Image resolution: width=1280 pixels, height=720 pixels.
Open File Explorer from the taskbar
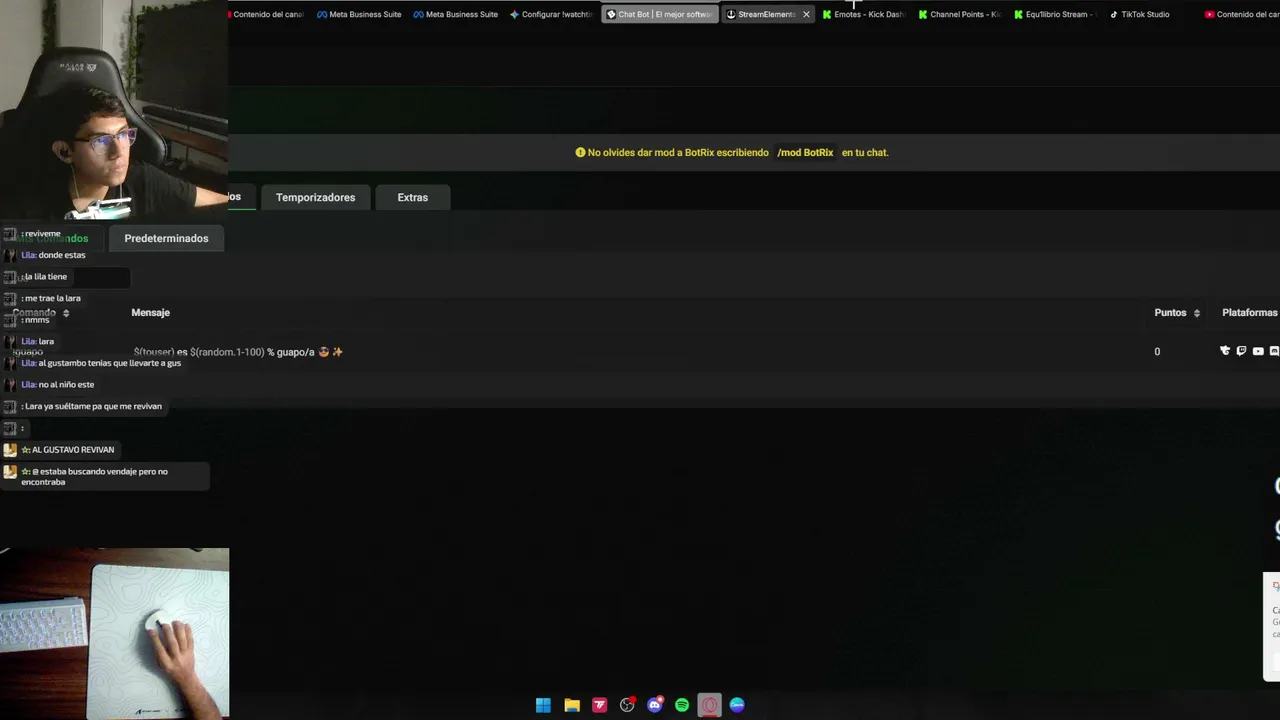572,705
